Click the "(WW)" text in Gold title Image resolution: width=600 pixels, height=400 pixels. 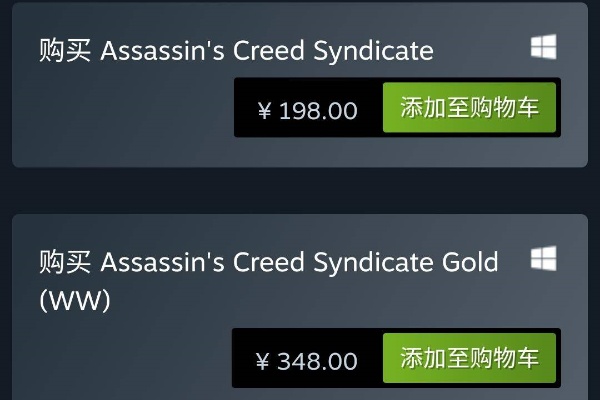coord(75,300)
